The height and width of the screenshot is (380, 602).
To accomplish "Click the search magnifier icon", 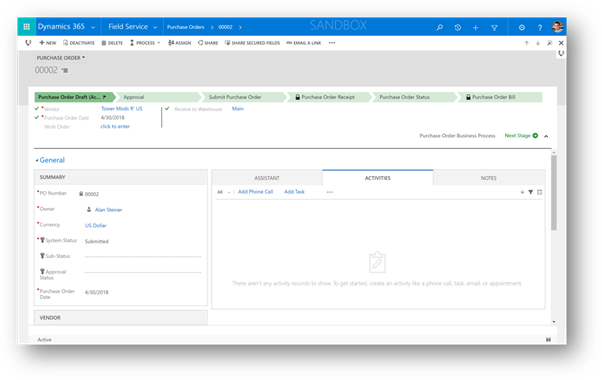I will pyautogui.click(x=440, y=27).
